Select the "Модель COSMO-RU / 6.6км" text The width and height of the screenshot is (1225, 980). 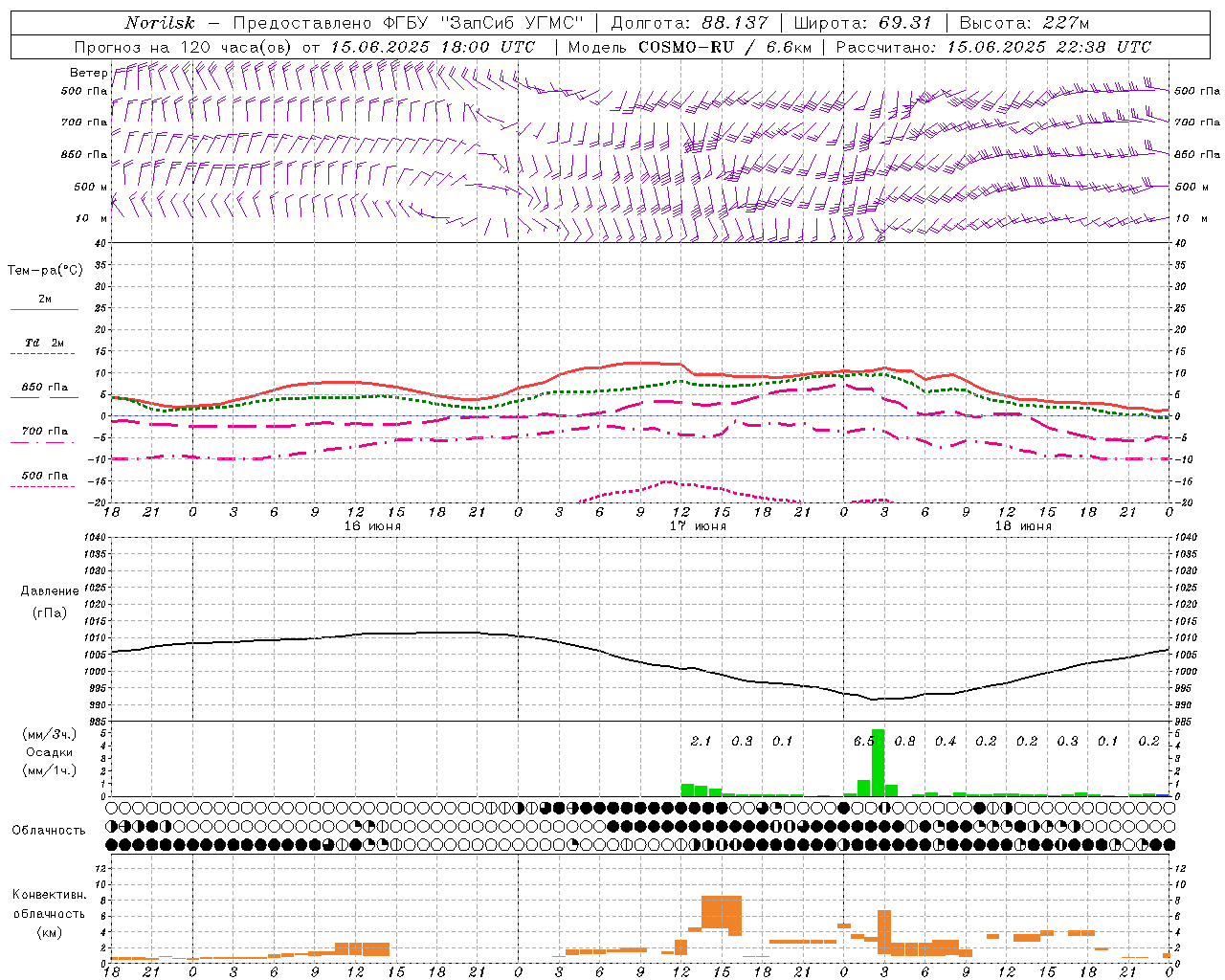pos(689,47)
